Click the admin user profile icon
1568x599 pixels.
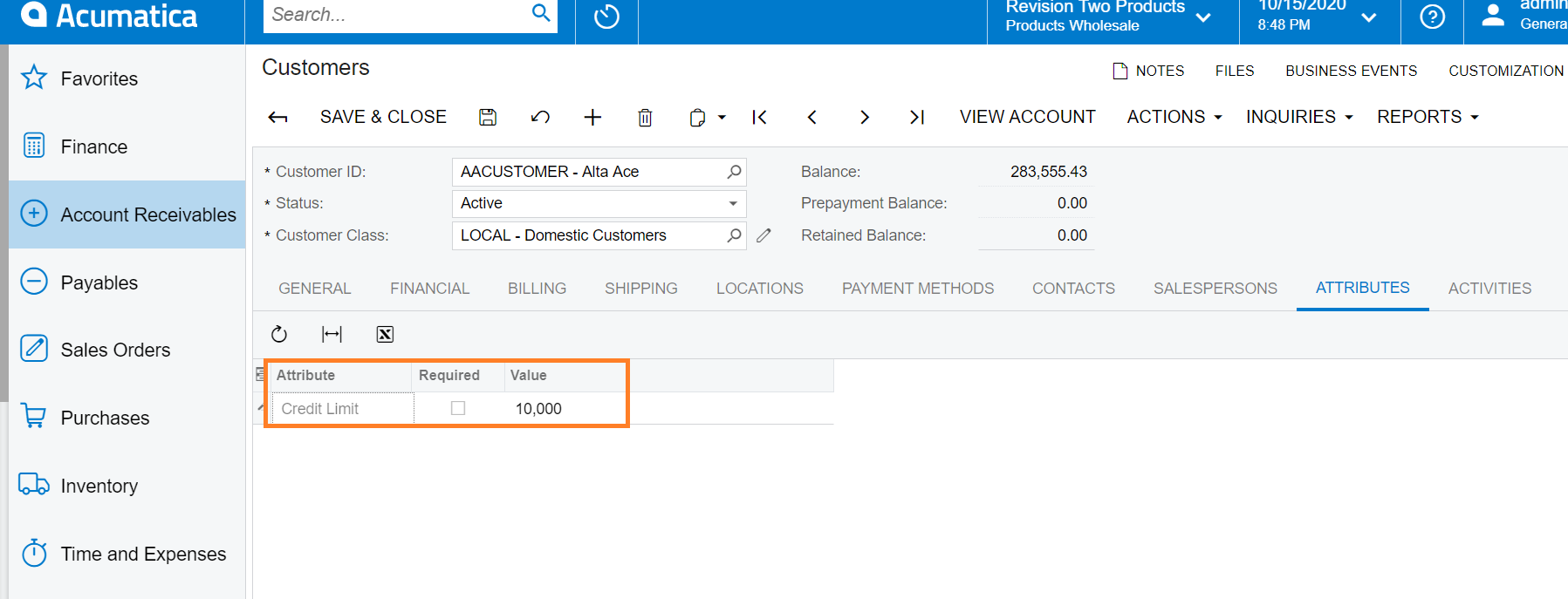pyautogui.click(x=1493, y=15)
